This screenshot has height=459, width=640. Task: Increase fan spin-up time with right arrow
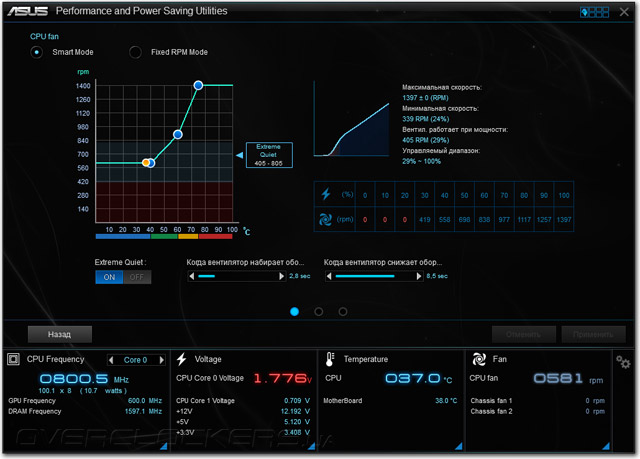click(x=281, y=276)
